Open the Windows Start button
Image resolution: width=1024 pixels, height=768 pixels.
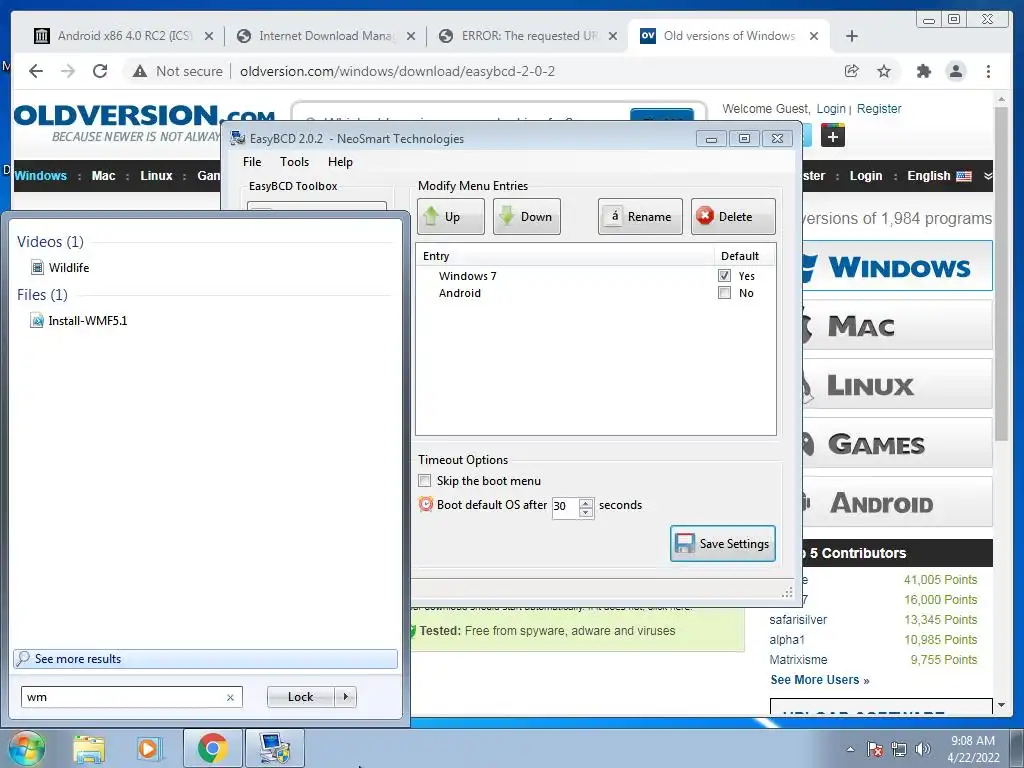[x=26, y=748]
